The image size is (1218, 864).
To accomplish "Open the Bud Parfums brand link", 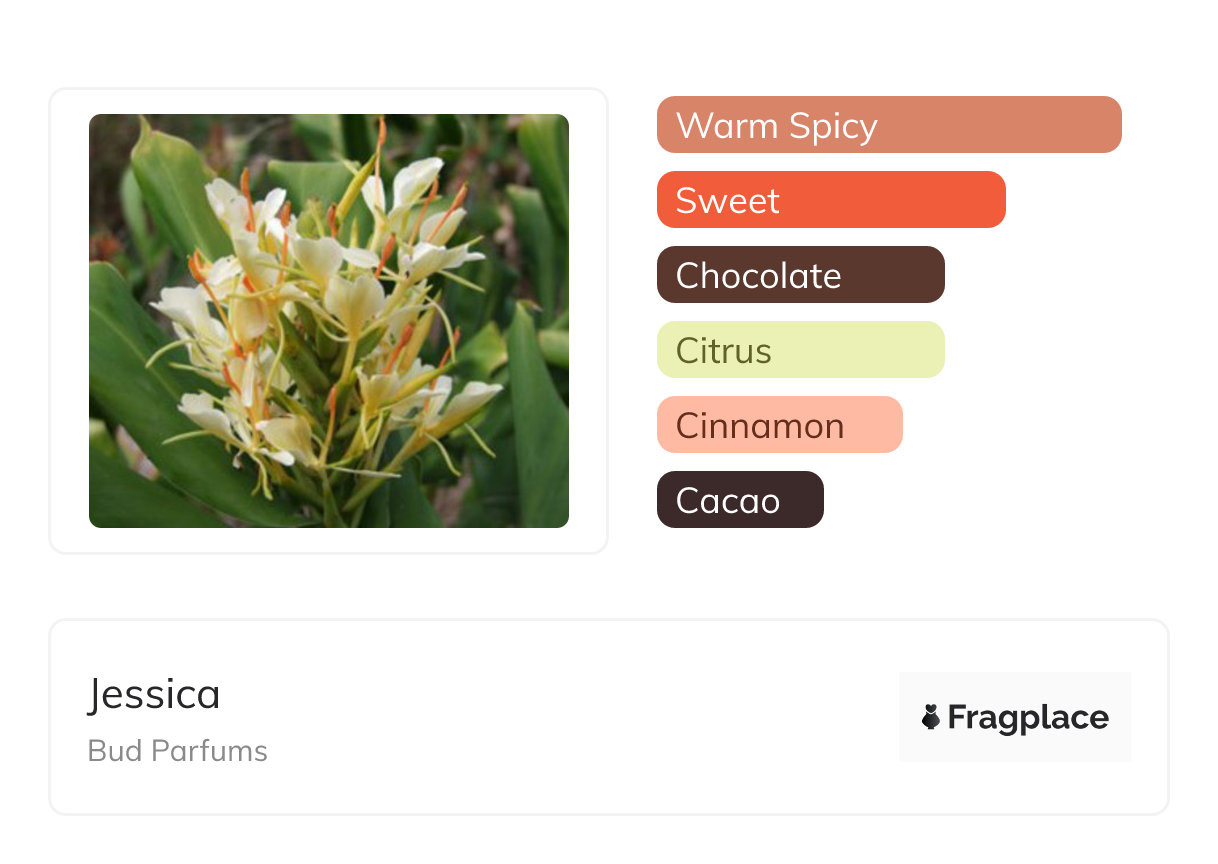I will [x=177, y=750].
